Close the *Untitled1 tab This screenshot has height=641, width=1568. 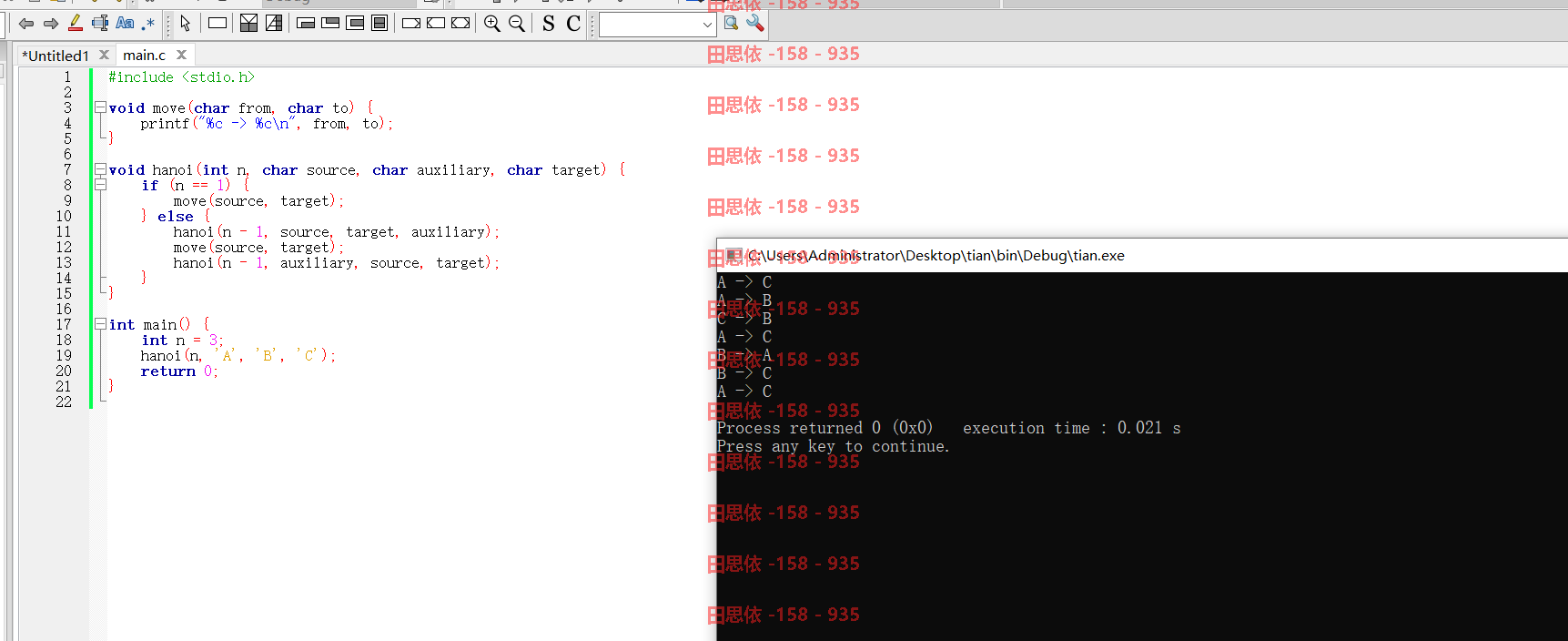pos(104,55)
